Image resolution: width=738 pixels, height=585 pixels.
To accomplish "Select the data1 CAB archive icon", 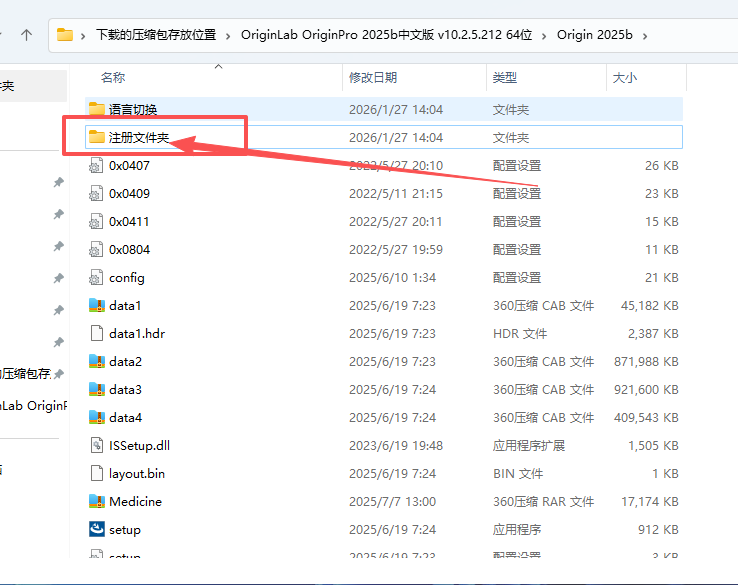I will 96,305.
